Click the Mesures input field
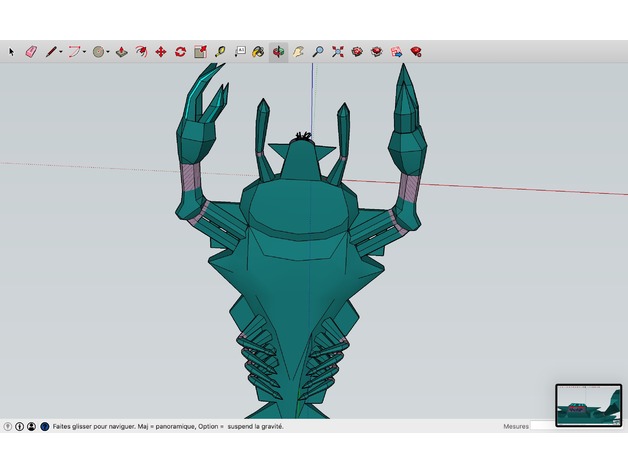 [543, 426]
